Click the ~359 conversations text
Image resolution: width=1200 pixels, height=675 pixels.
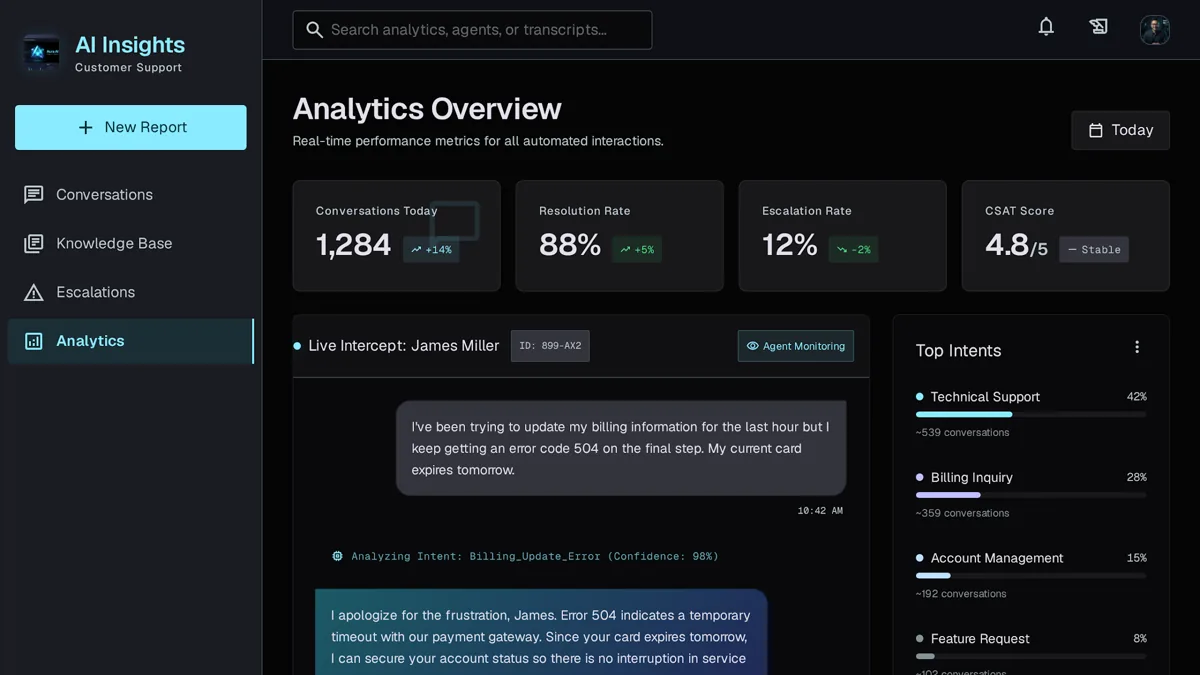tap(962, 513)
